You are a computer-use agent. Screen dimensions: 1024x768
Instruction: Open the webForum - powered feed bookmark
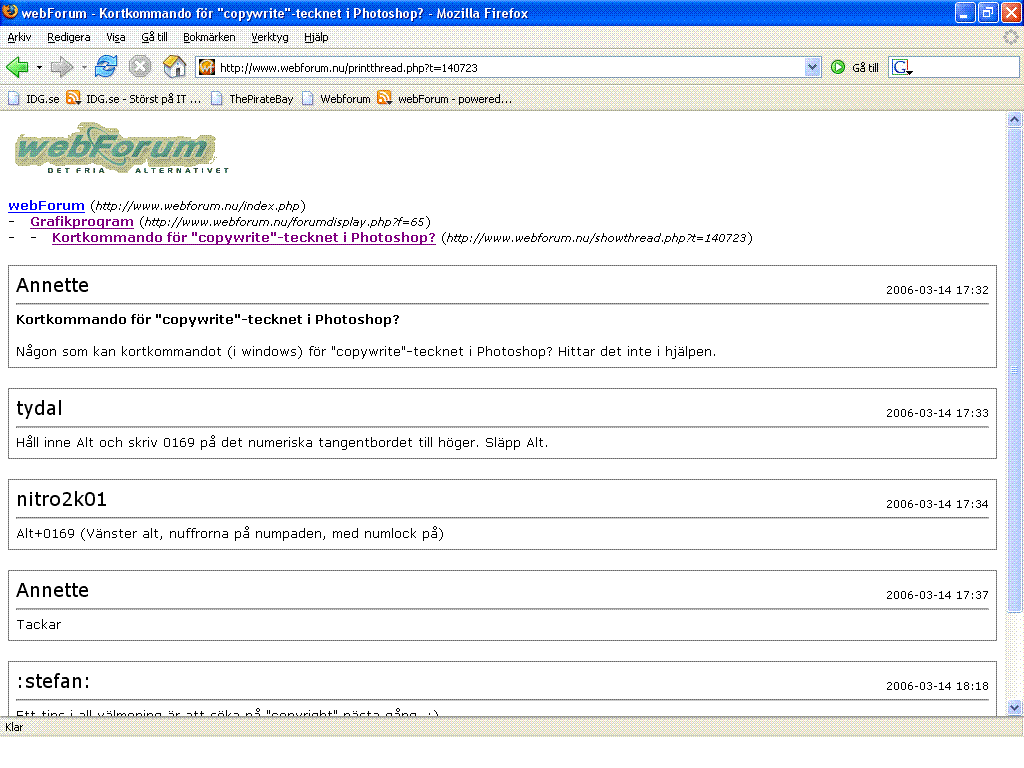click(445, 99)
